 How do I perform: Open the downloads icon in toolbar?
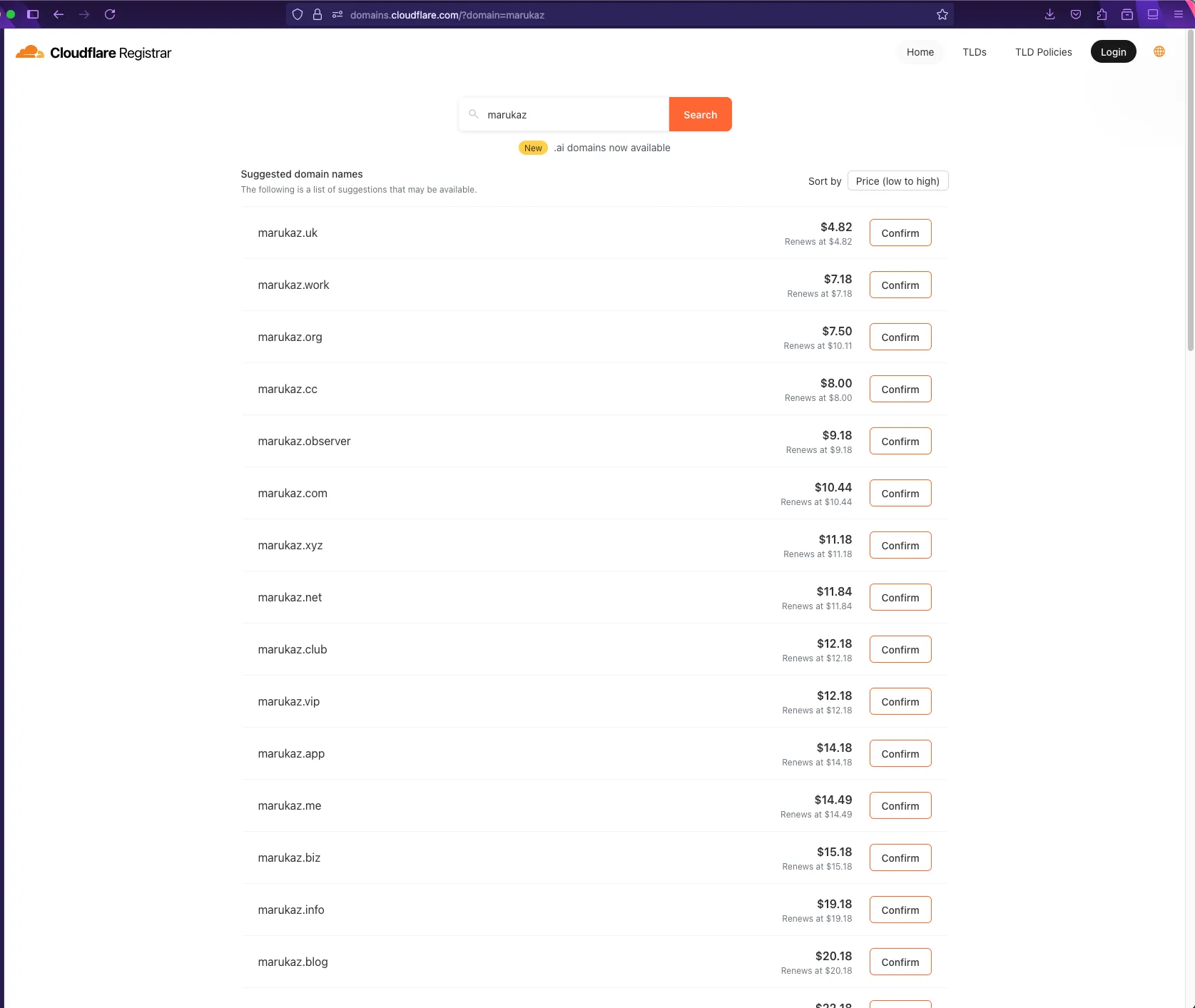(x=1049, y=14)
